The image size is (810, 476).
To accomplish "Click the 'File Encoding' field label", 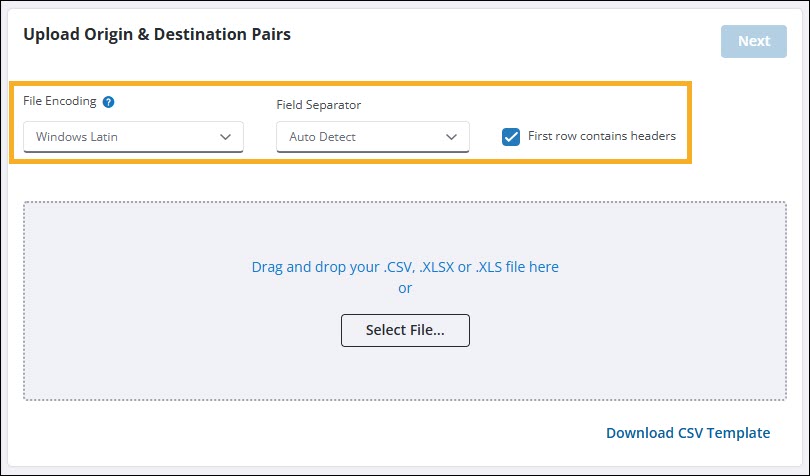I will point(60,102).
